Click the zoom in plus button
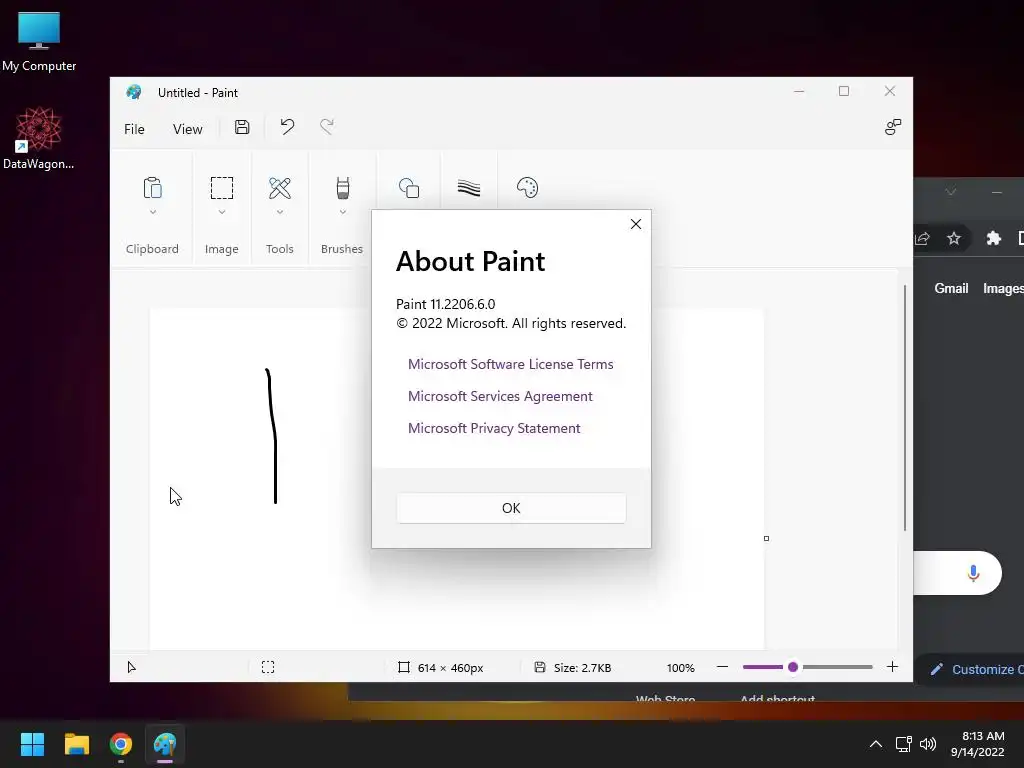The width and height of the screenshot is (1024, 768). [x=892, y=667]
